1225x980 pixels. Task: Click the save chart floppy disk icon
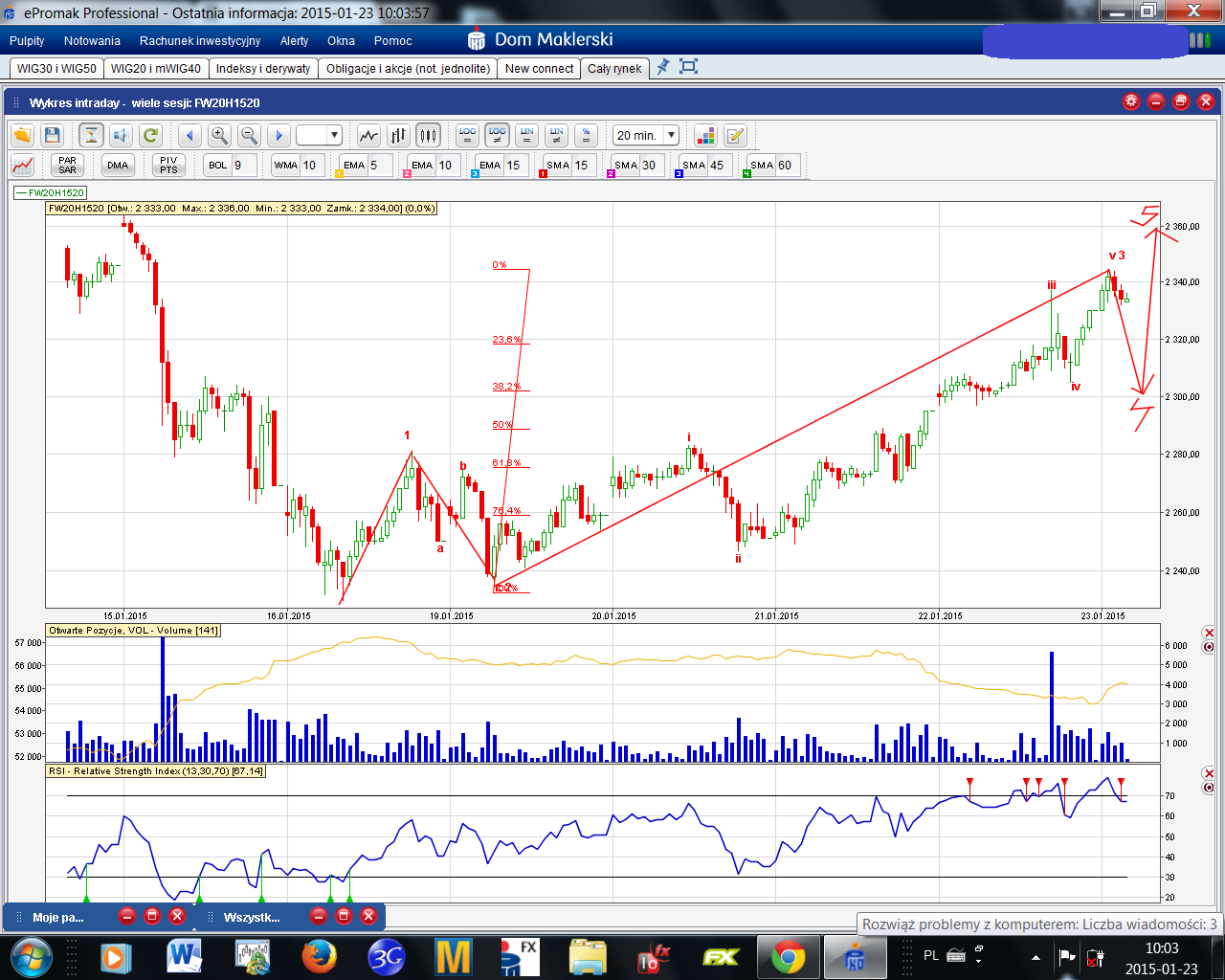click(53, 136)
